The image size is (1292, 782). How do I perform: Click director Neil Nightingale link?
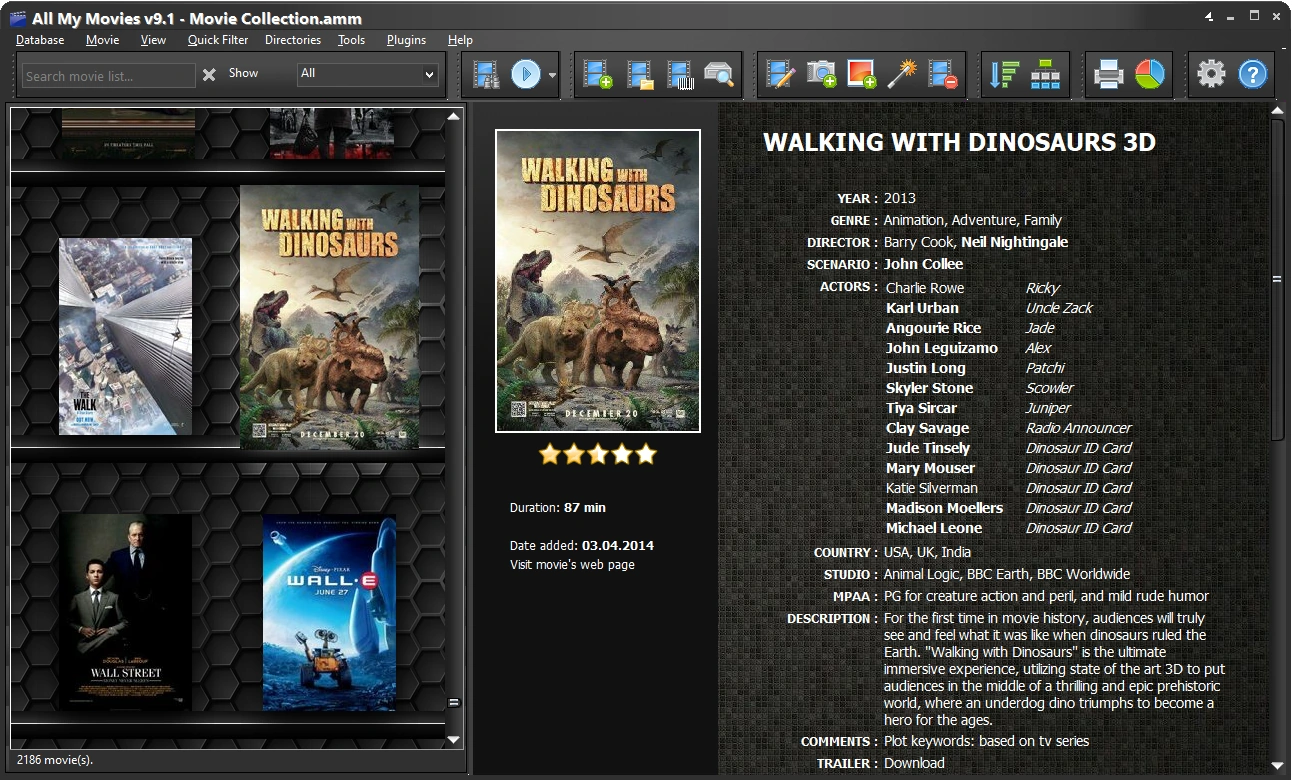click(1014, 242)
